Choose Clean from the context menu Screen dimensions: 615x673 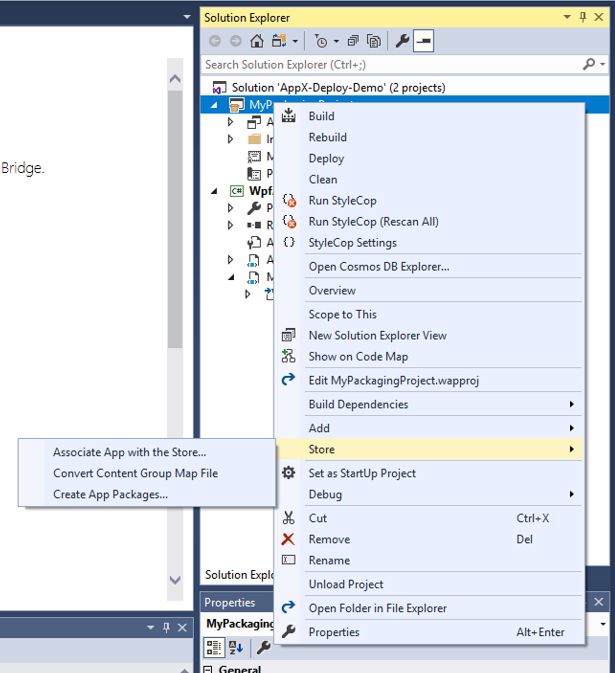pos(429,179)
